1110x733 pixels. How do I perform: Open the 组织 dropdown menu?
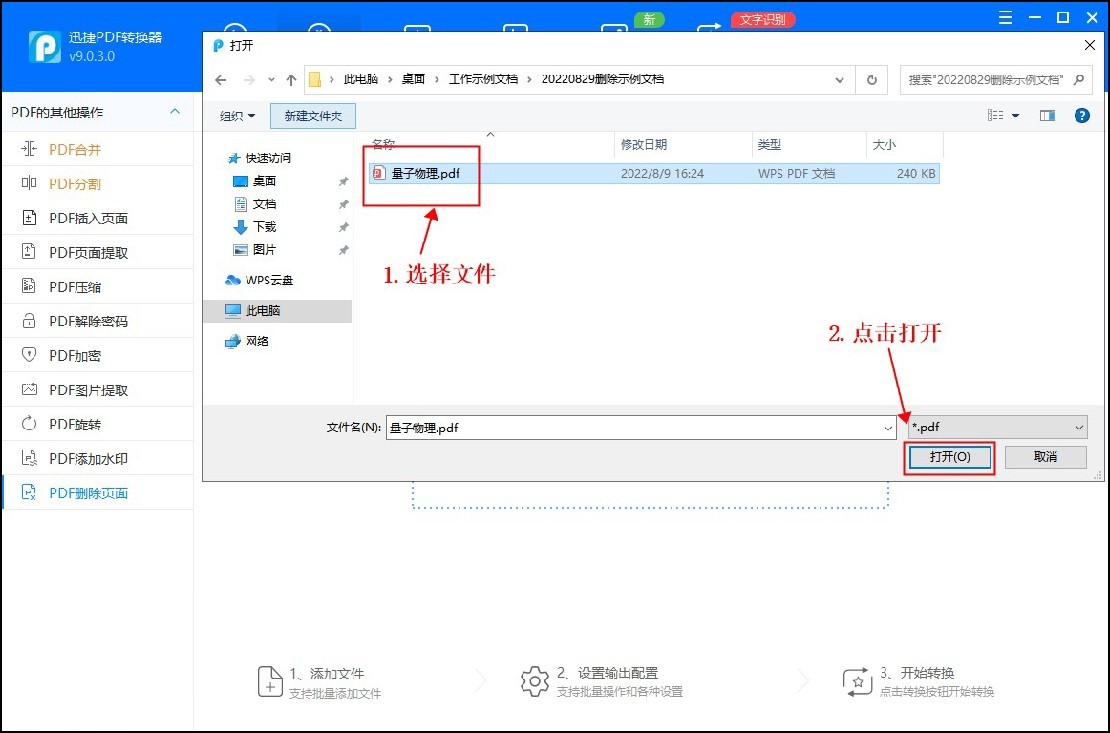[x=237, y=115]
